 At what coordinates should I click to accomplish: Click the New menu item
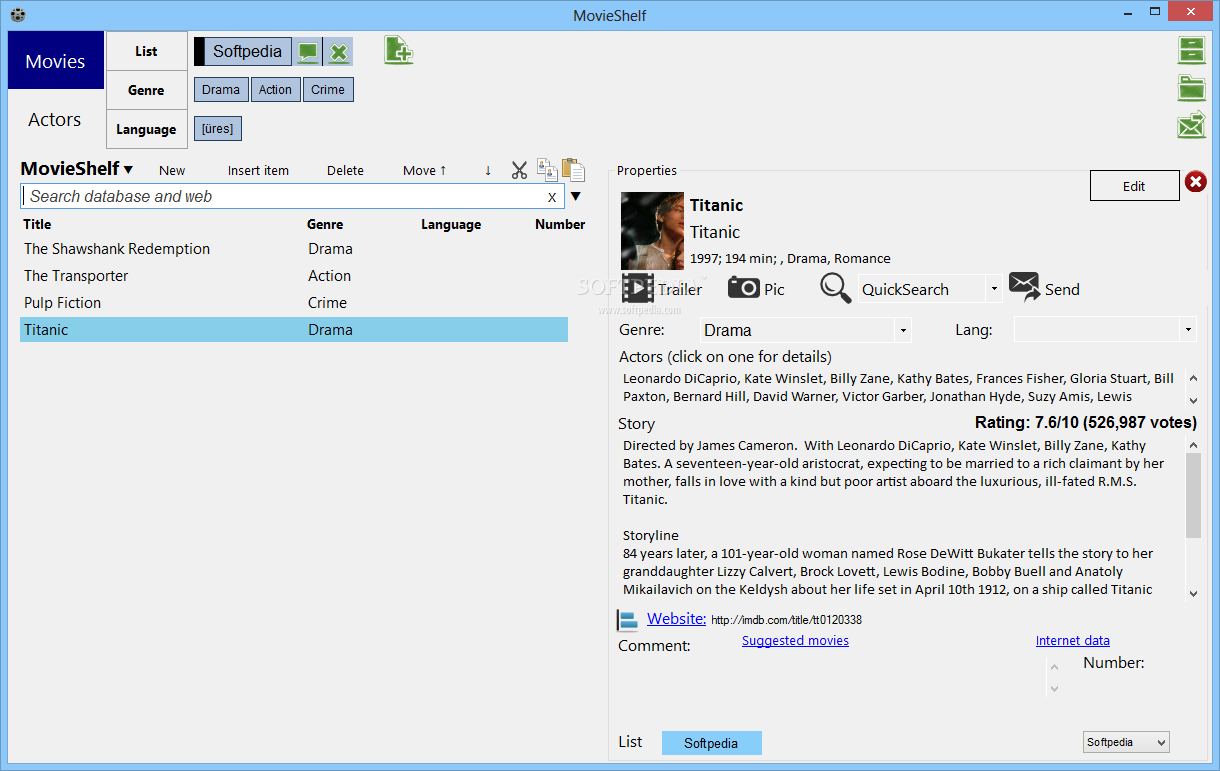pos(172,170)
